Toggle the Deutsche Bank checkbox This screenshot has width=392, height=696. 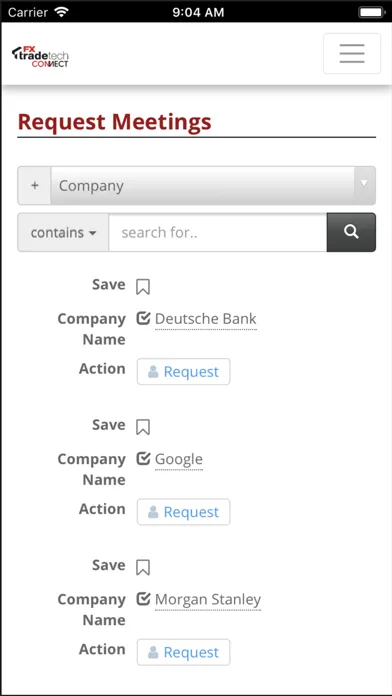[x=143, y=318]
